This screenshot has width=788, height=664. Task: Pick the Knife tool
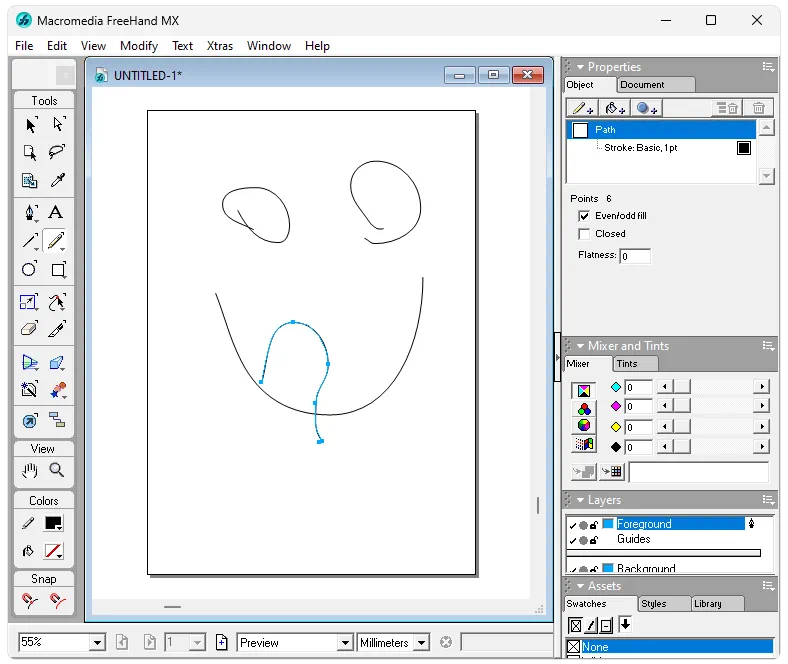[x=57, y=329]
